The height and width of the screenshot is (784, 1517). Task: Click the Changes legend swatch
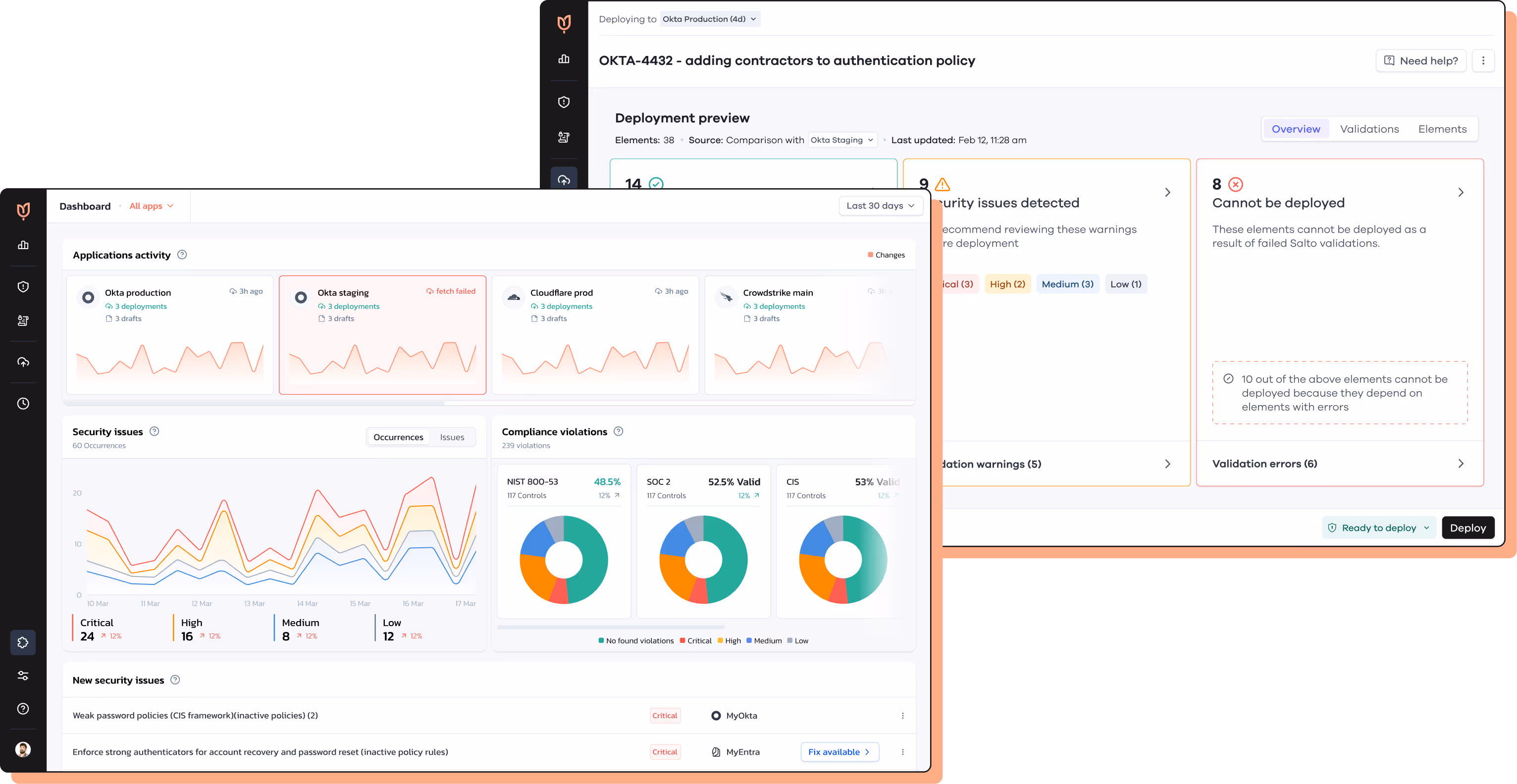tap(870, 255)
